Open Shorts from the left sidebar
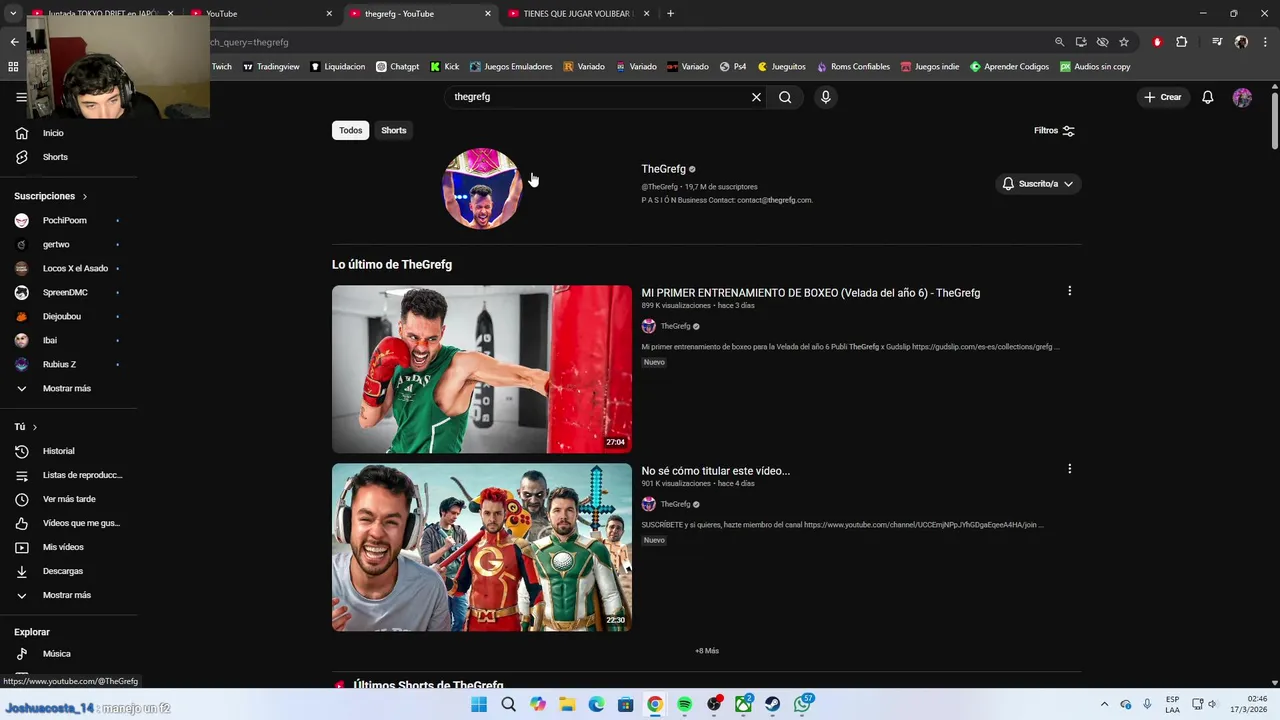 pyautogui.click(x=55, y=157)
